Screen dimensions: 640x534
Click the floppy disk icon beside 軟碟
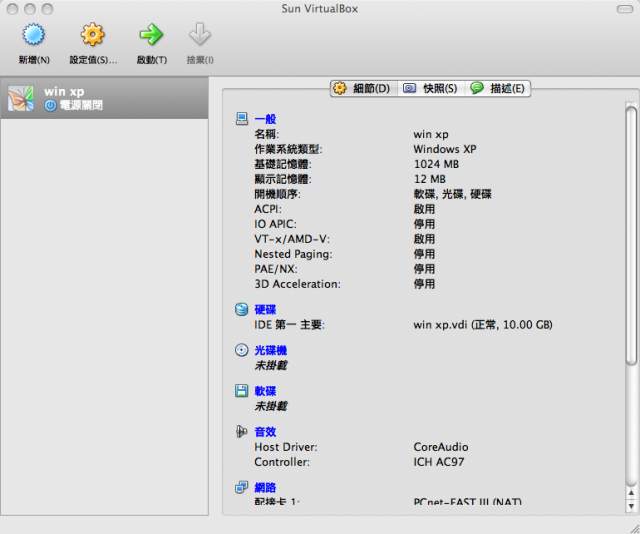click(x=242, y=391)
